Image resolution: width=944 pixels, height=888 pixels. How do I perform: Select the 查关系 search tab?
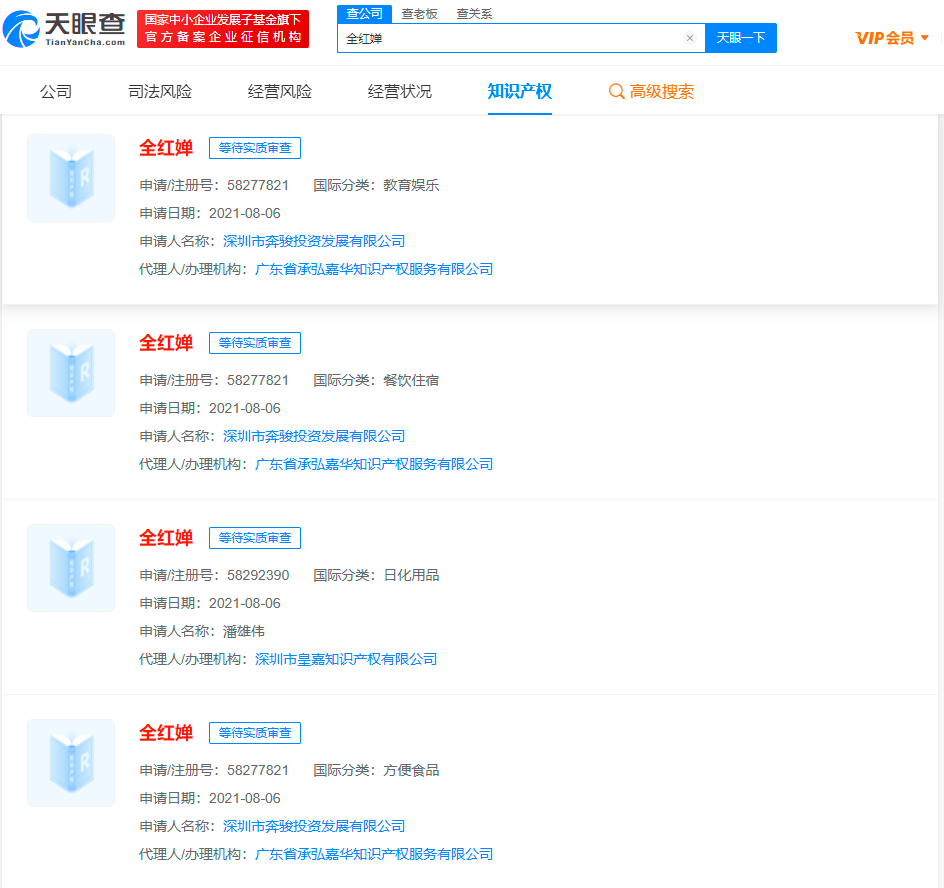coord(474,14)
